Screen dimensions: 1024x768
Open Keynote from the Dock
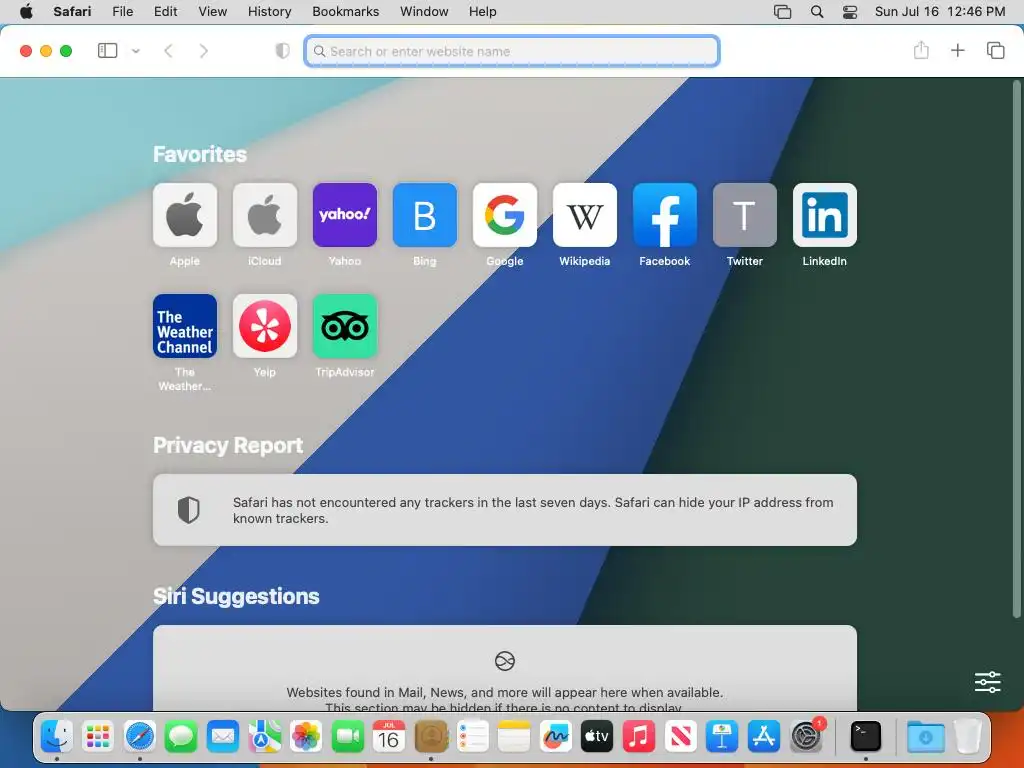click(x=722, y=737)
